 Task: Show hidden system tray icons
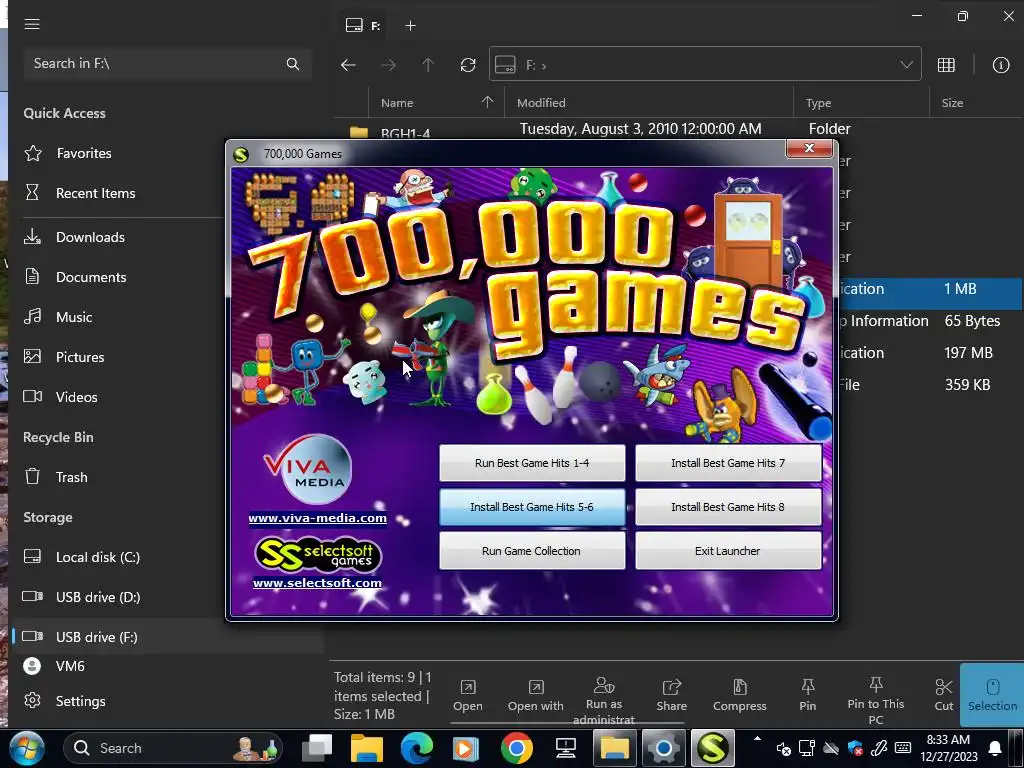coord(757,739)
